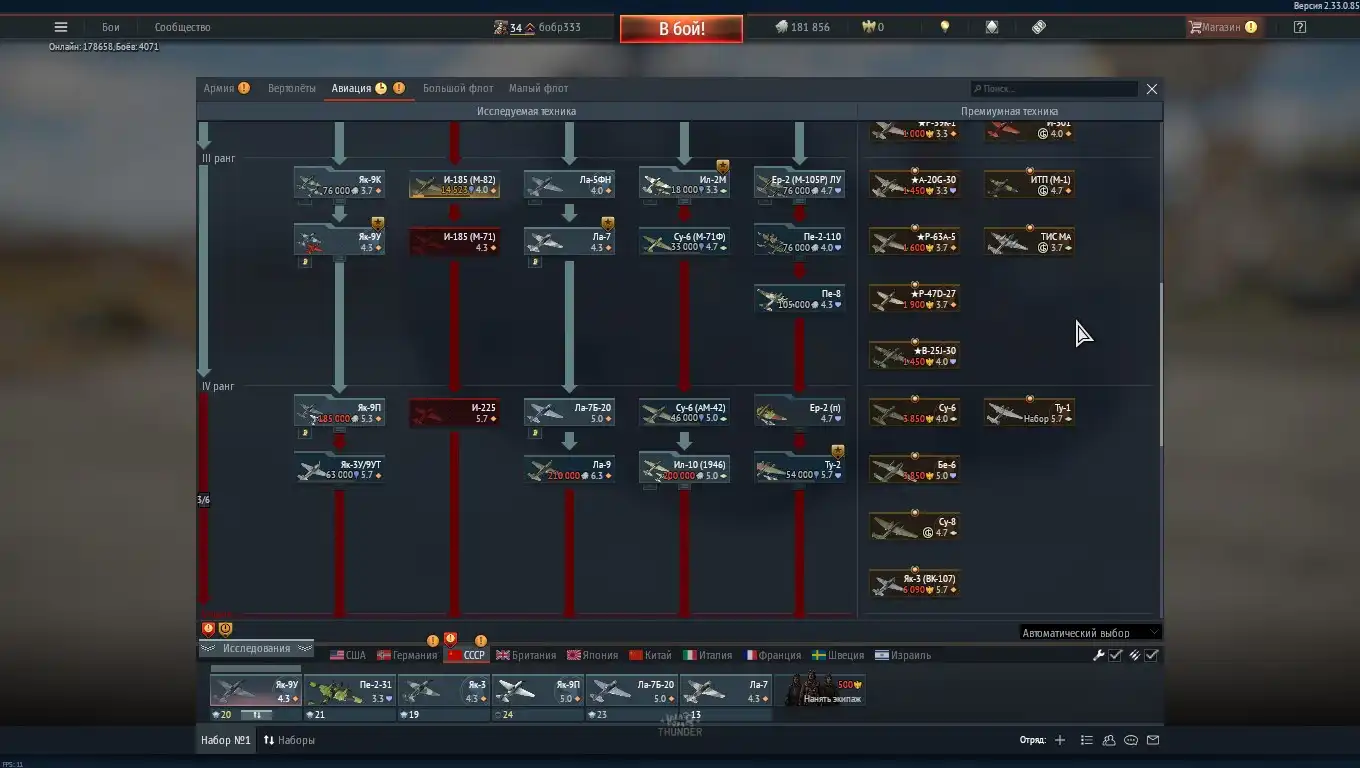Choose the Швеция nation tab
The width and height of the screenshot is (1360, 768).
(838, 656)
